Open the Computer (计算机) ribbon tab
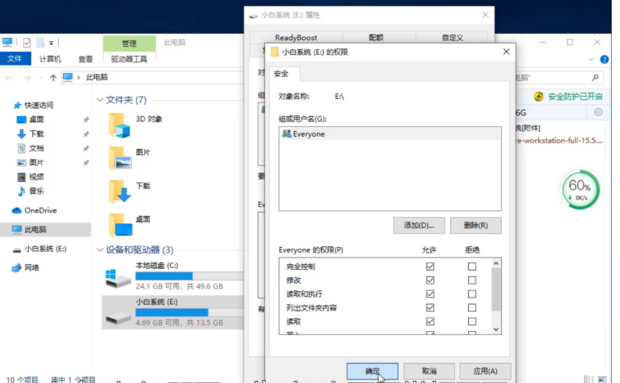The image size is (620, 383). [x=50, y=59]
